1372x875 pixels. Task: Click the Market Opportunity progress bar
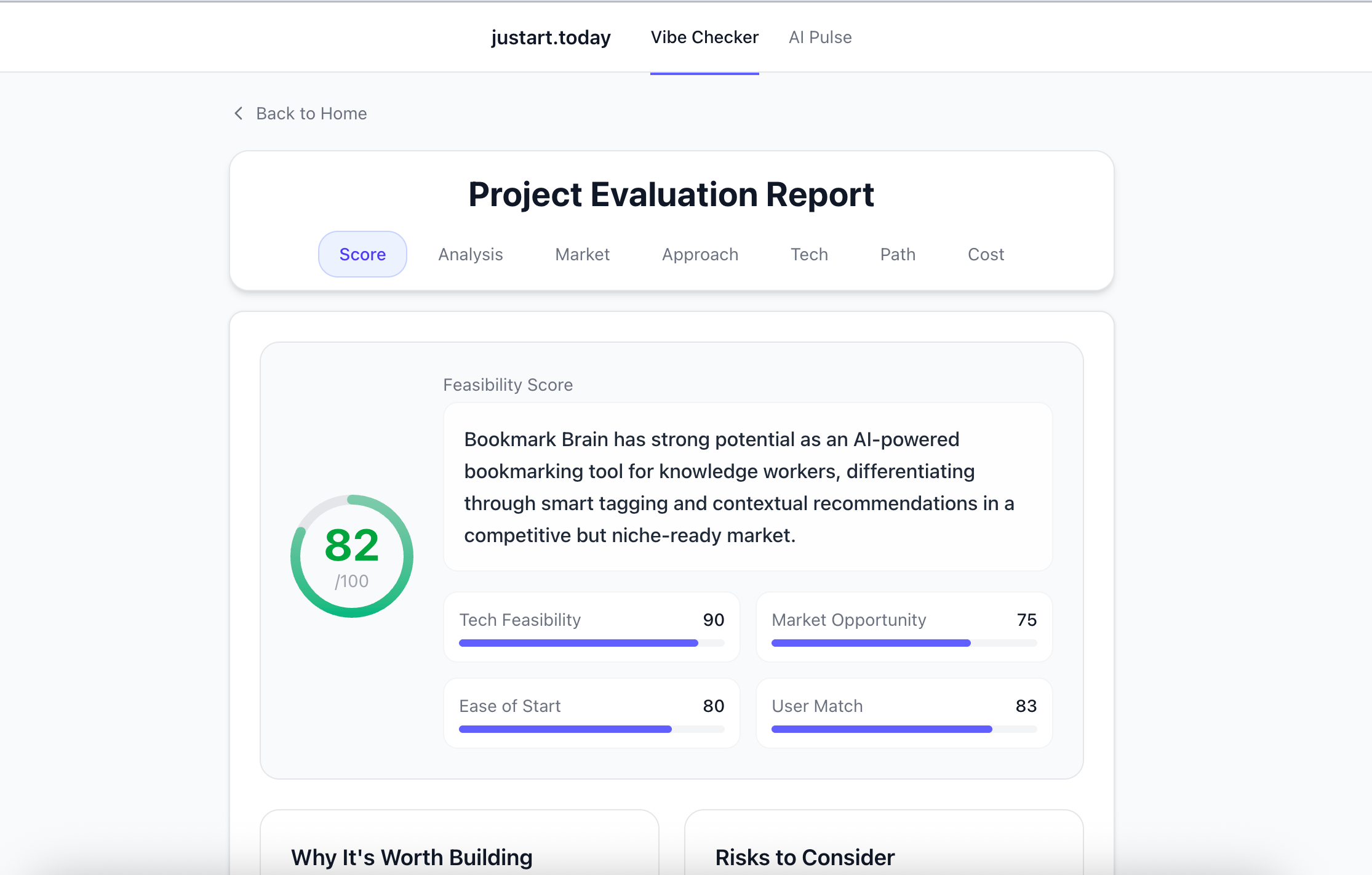(x=904, y=643)
